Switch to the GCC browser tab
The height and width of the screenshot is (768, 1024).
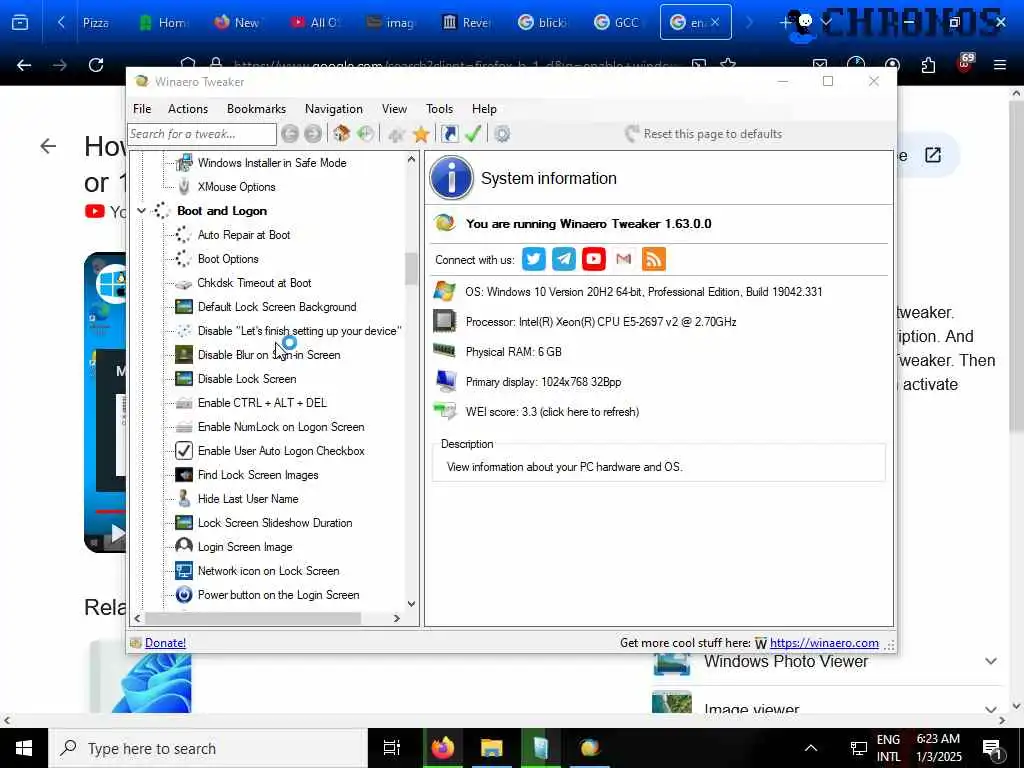point(616,22)
